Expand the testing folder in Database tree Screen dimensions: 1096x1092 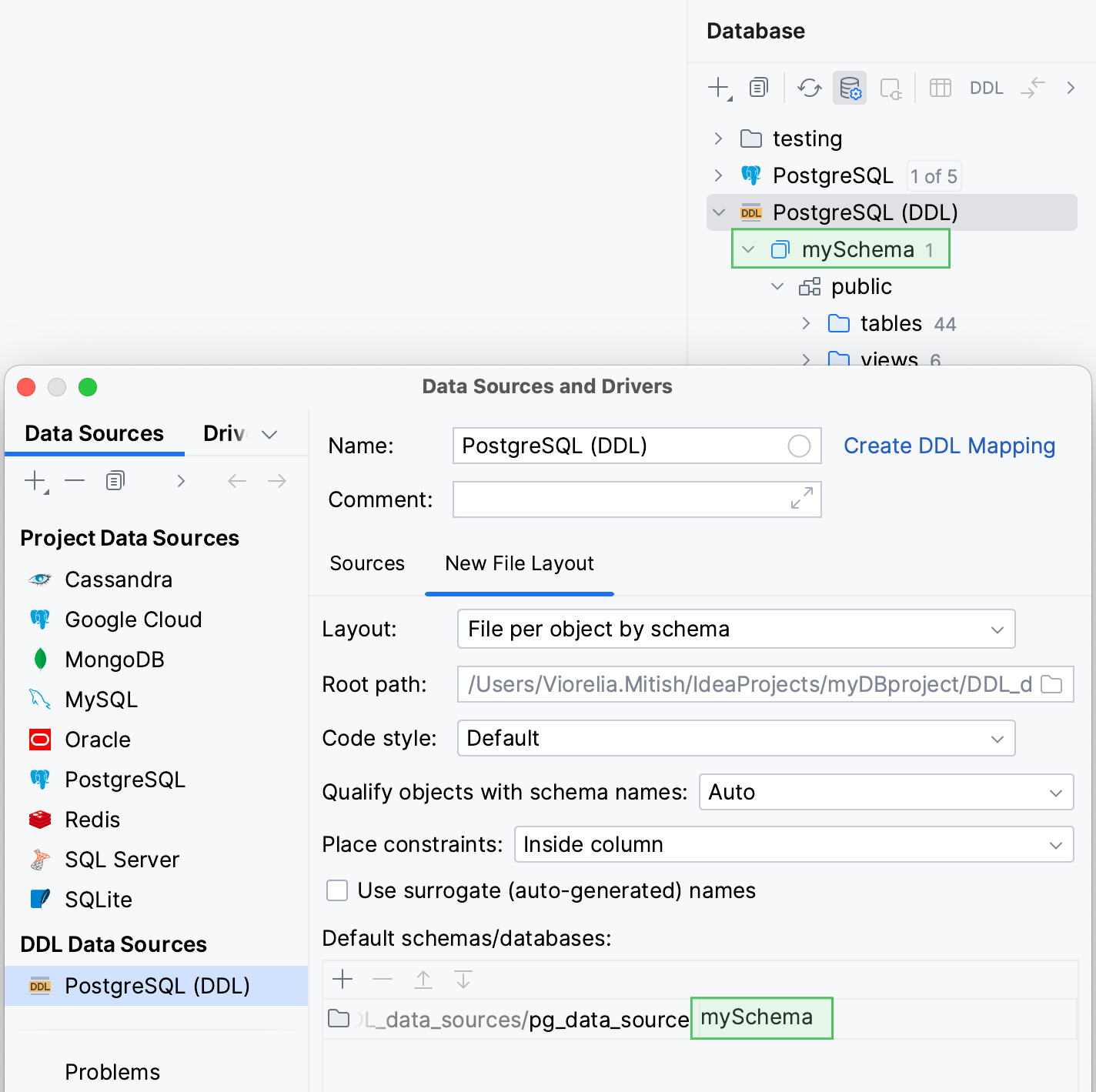pyautogui.click(x=718, y=139)
